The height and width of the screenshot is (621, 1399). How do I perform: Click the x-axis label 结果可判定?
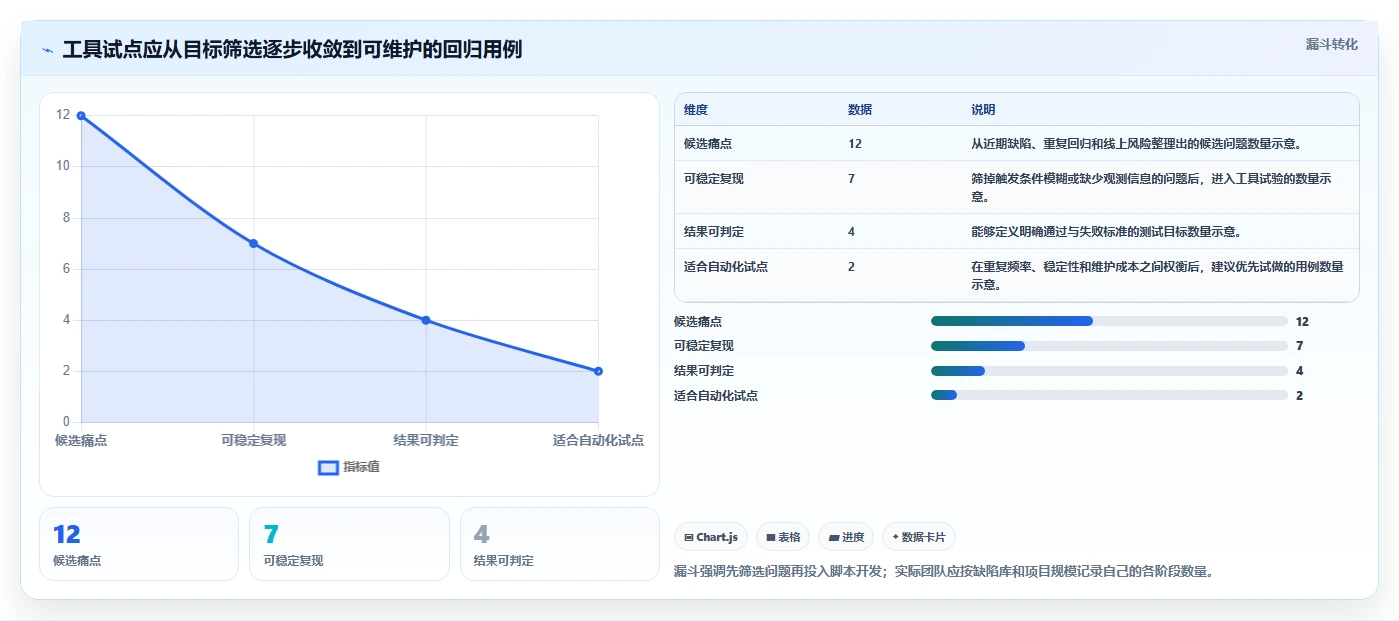tap(426, 440)
